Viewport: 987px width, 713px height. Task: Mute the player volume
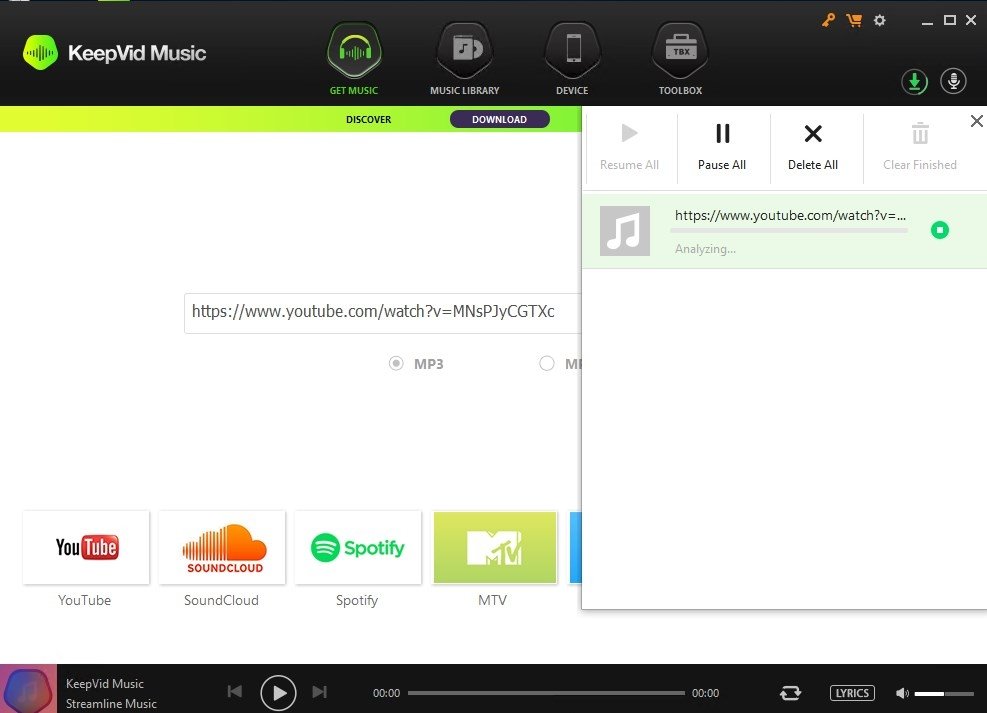pyautogui.click(x=902, y=693)
